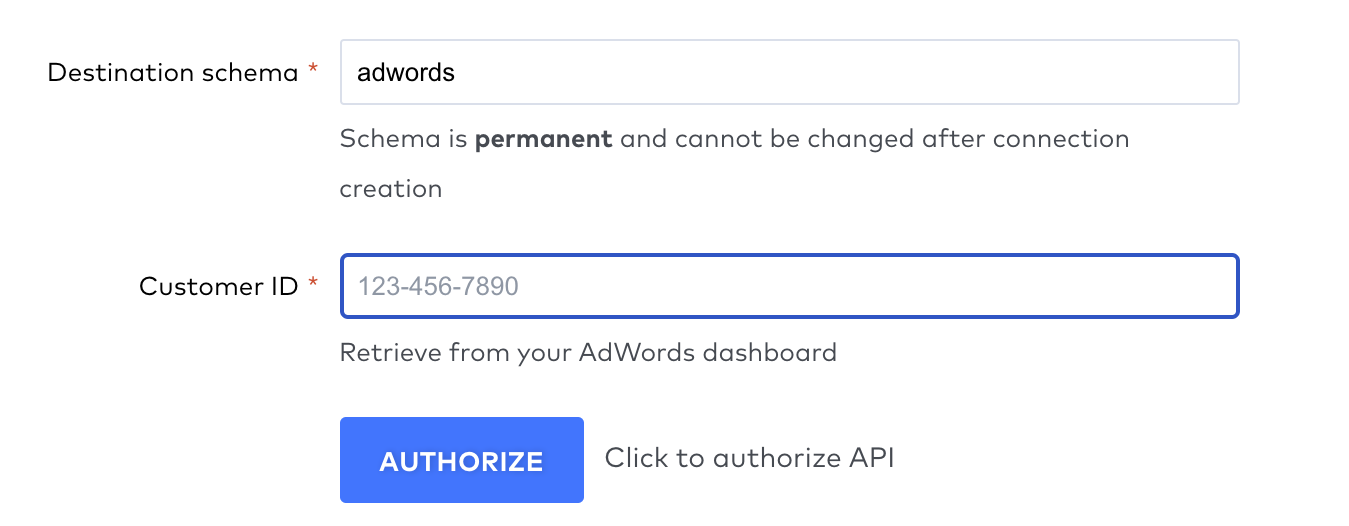This screenshot has width=1349, height=526.
Task: Click the "Retrieve from your AdWords dashboard" hint
Action: click(x=588, y=353)
